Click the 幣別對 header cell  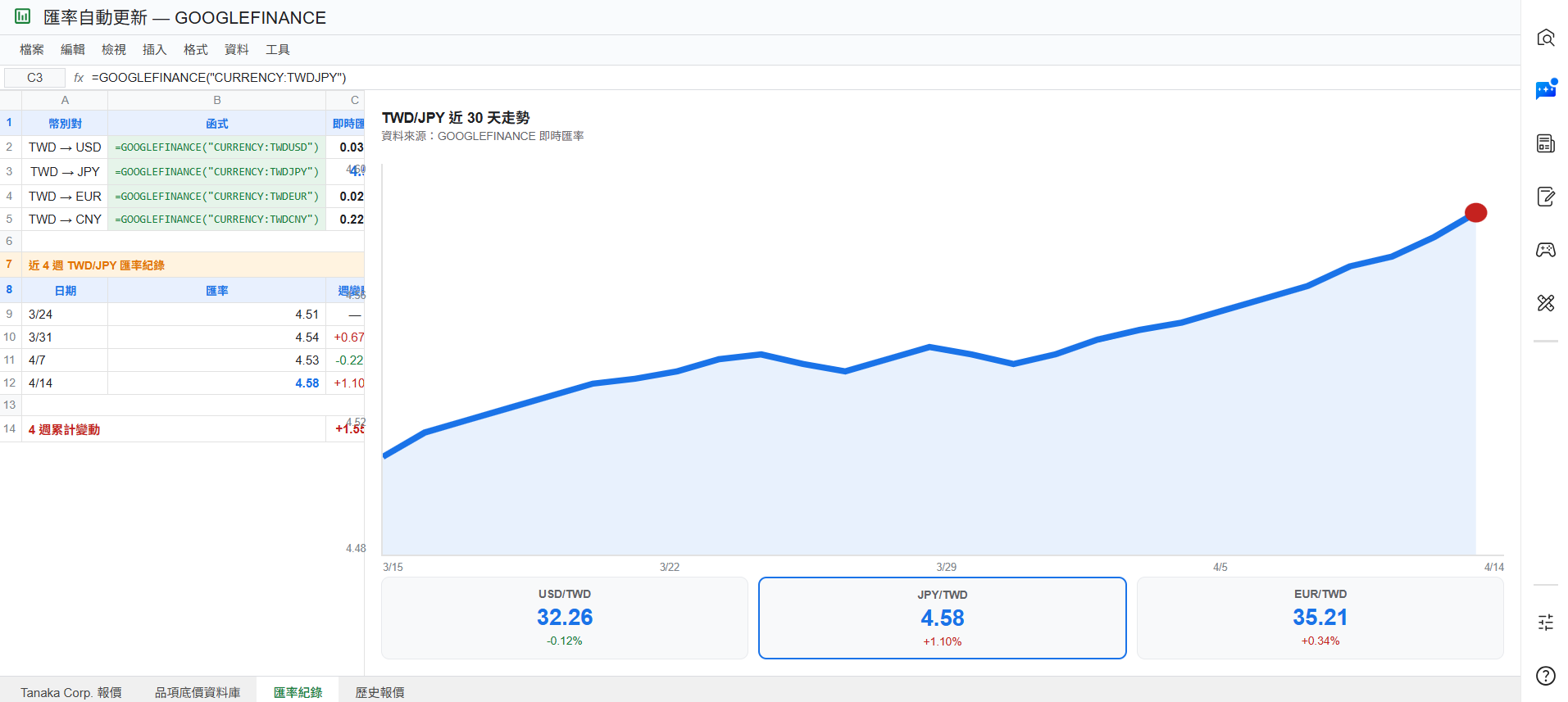(65, 124)
